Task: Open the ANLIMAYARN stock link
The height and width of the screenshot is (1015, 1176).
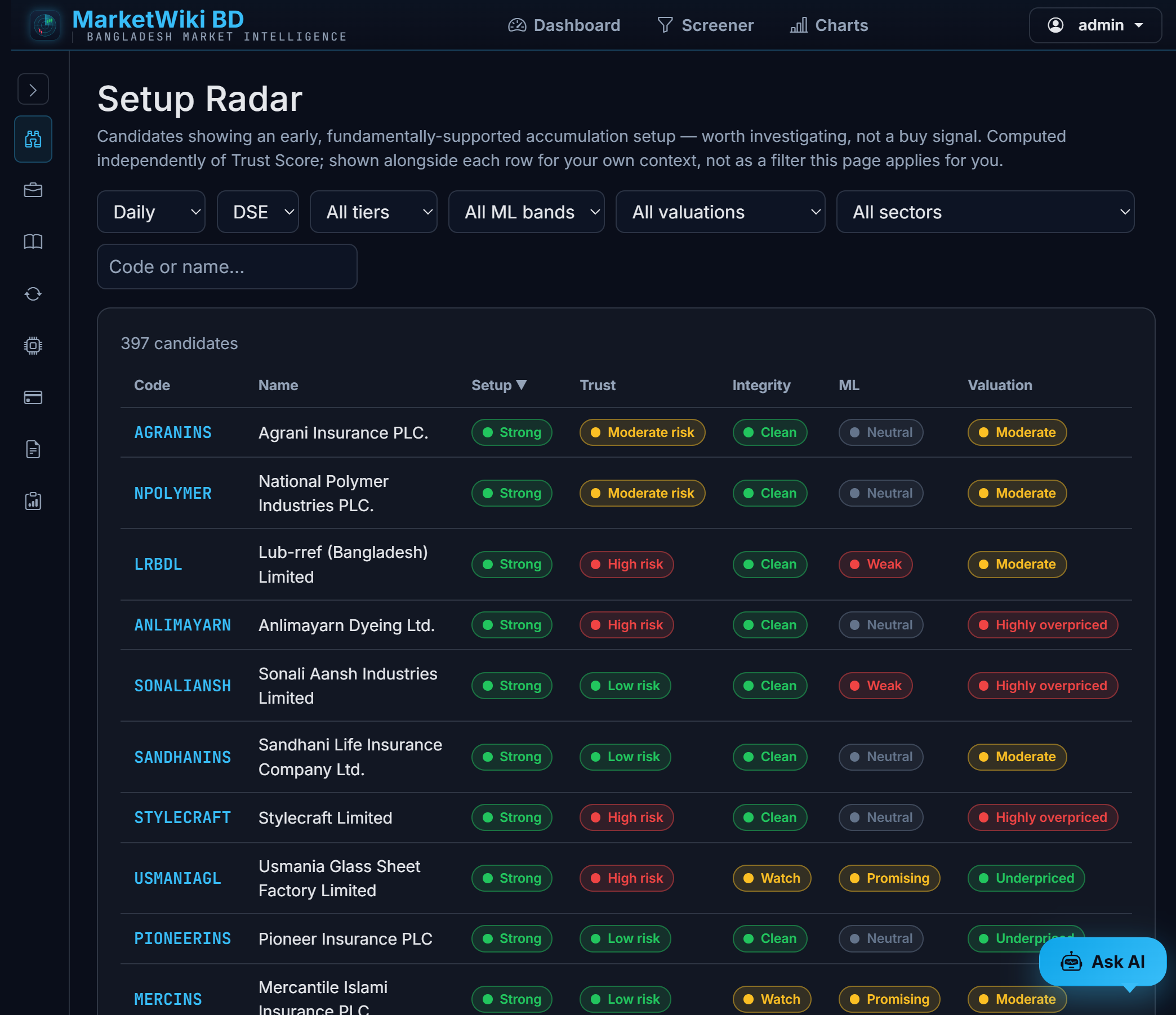Action: click(x=182, y=625)
